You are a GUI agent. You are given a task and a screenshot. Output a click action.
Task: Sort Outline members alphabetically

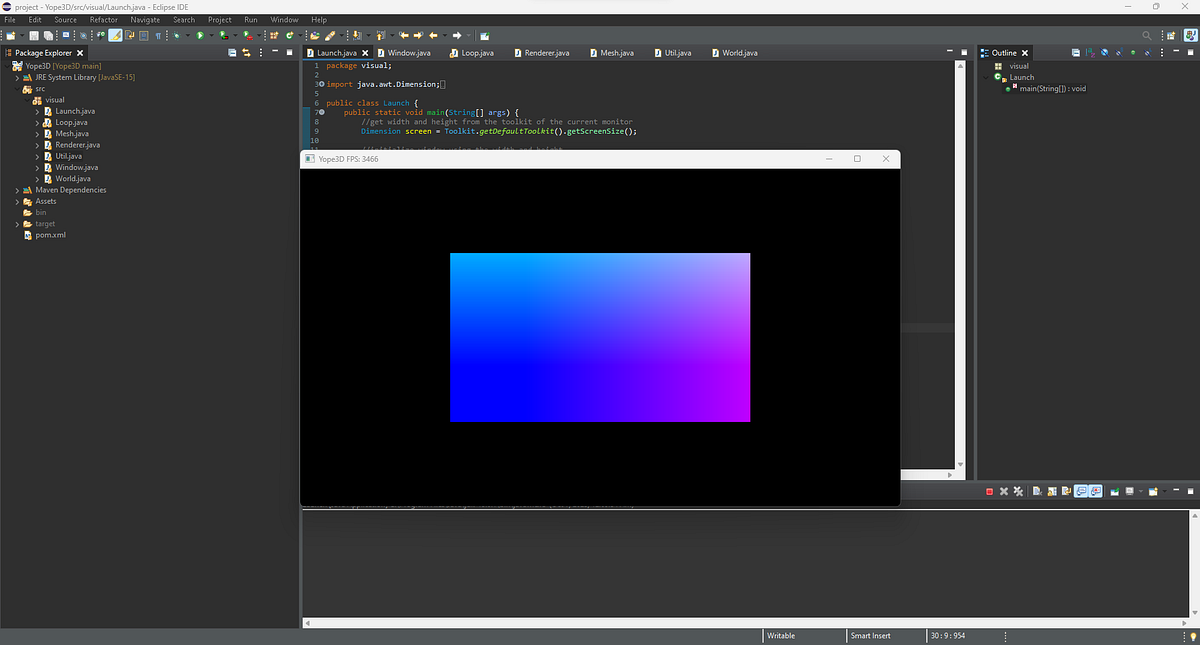(x=1090, y=53)
